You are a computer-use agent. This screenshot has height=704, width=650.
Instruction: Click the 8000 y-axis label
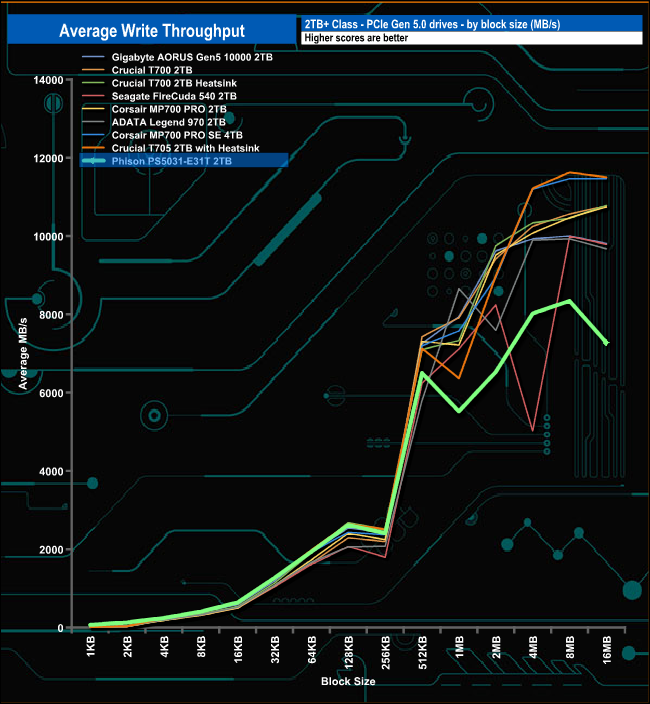pos(51,315)
